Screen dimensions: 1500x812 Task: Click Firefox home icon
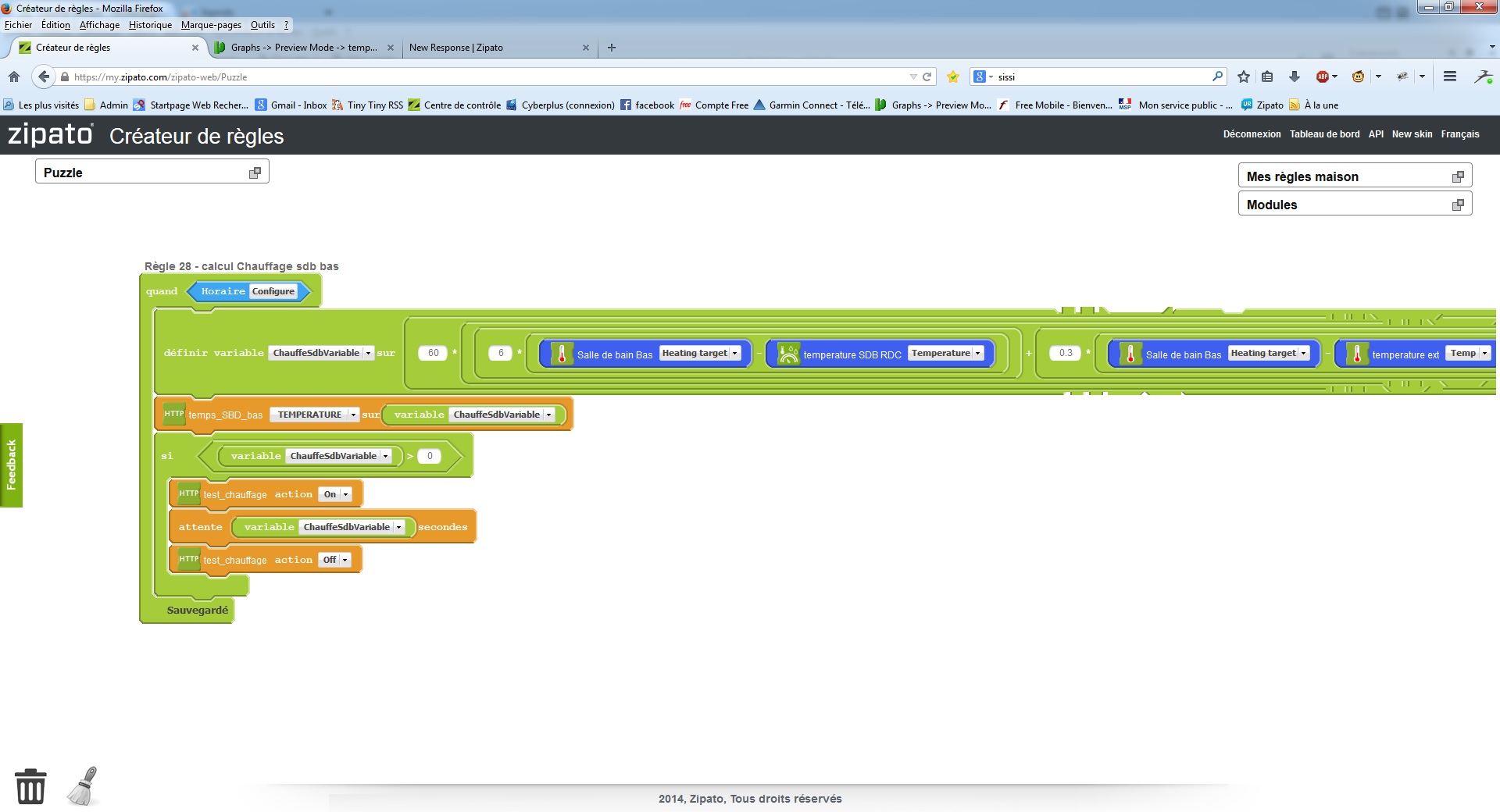(x=14, y=77)
